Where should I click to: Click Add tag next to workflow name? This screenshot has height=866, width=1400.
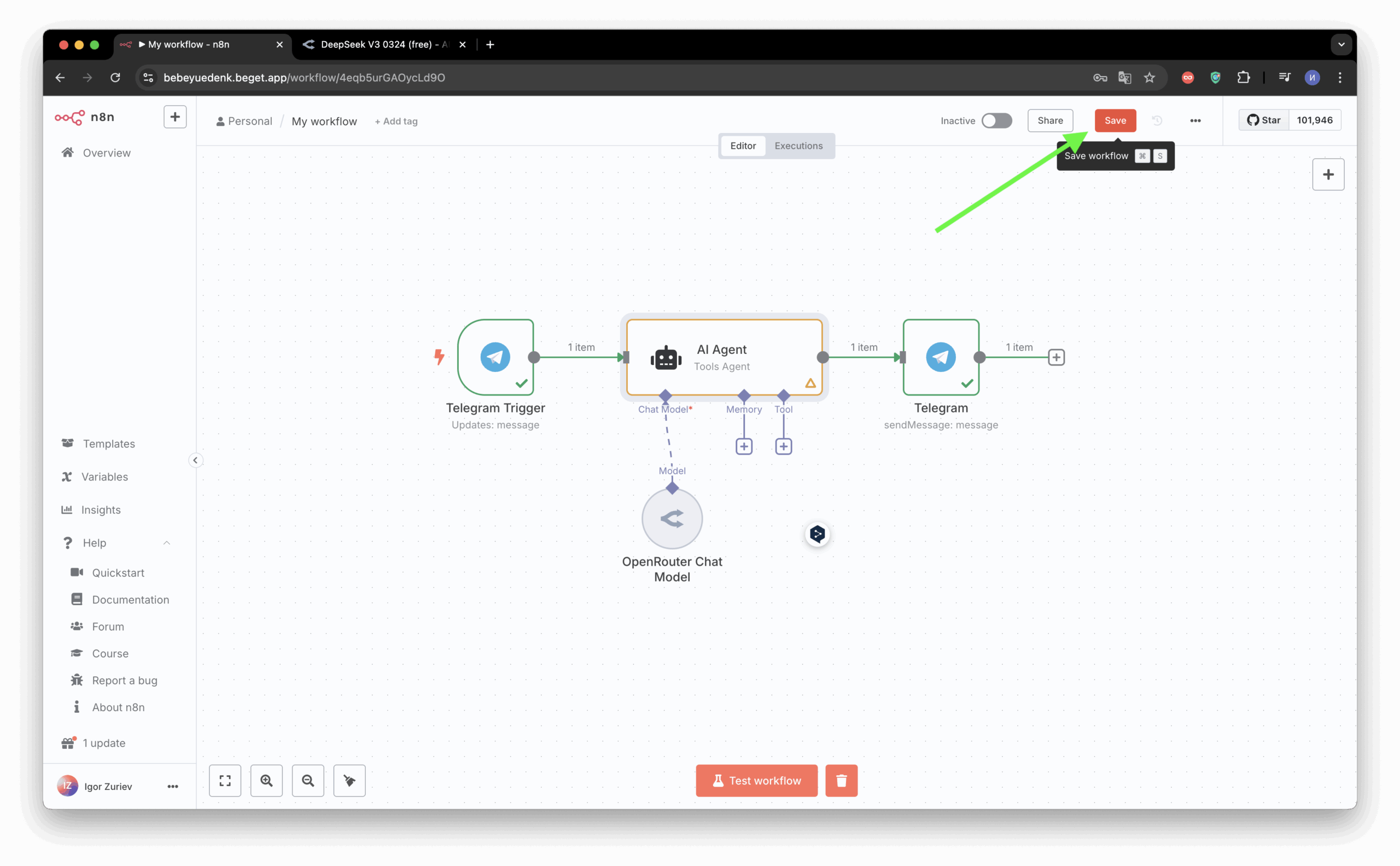tap(396, 121)
